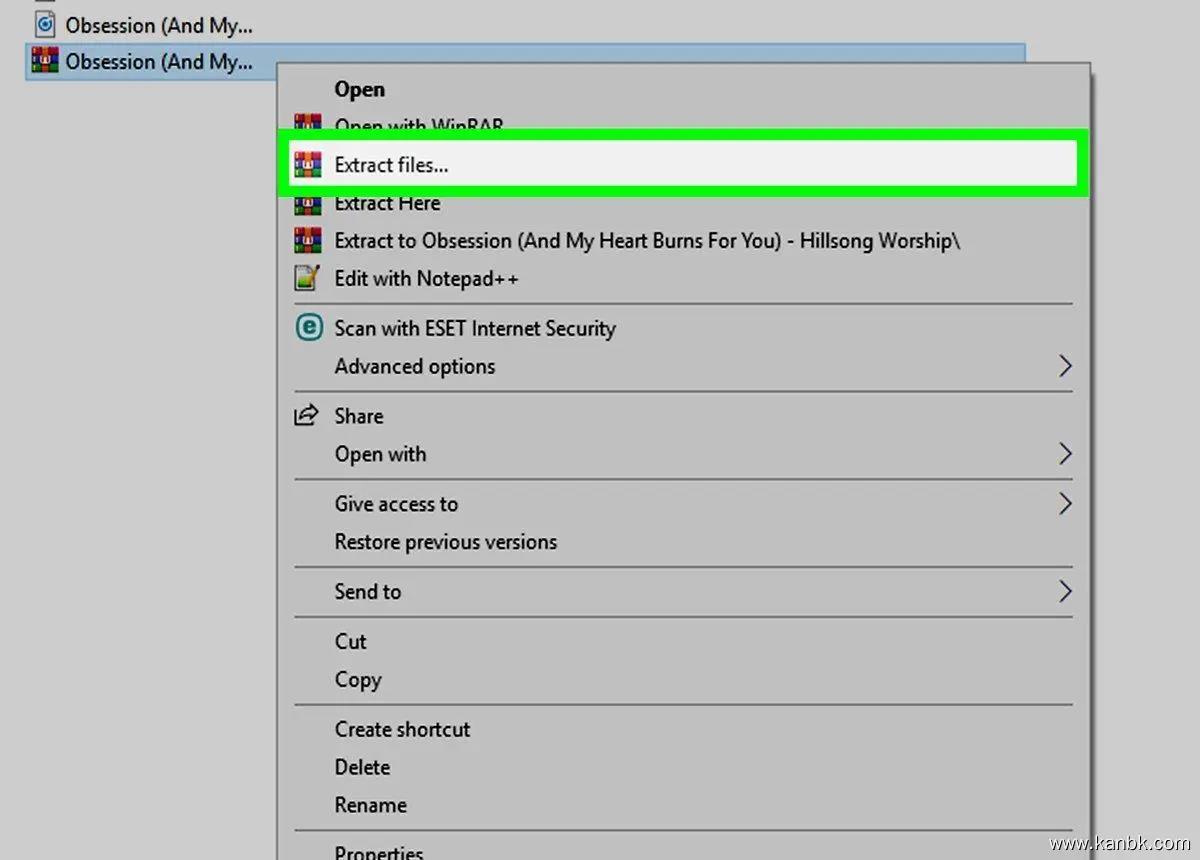Viewport: 1200px width, 860px height.
Task: Select Restore previous versions
Action: pos(445,542)
